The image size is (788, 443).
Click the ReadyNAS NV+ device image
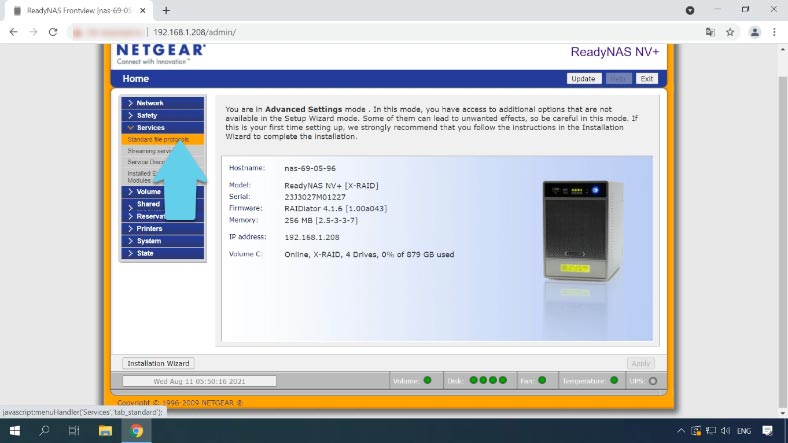click(582, 231)
